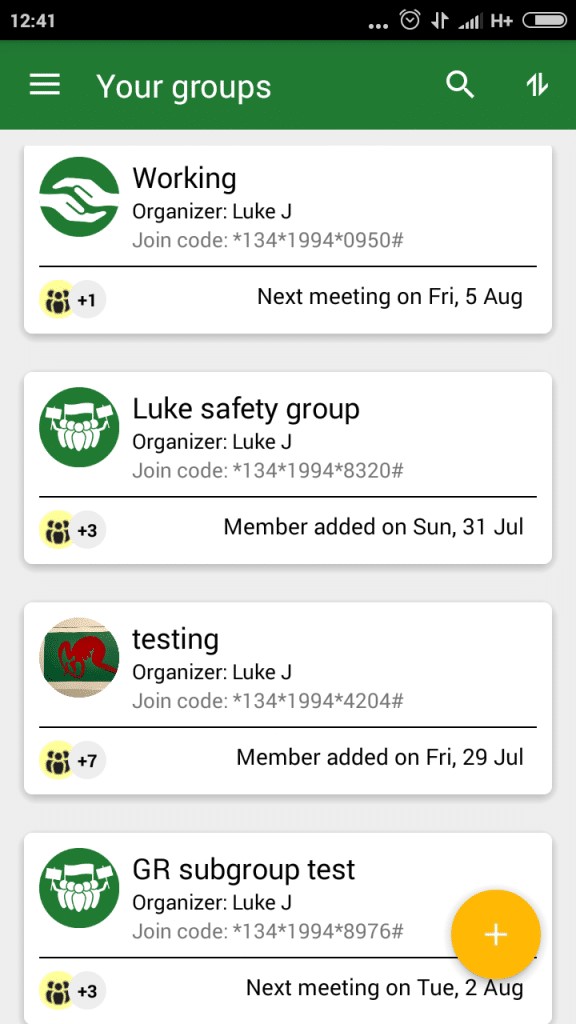This screenshot has width=576, height=1024.
Task: Tap the search magnifier icon
Action: (x=460, y=85)
